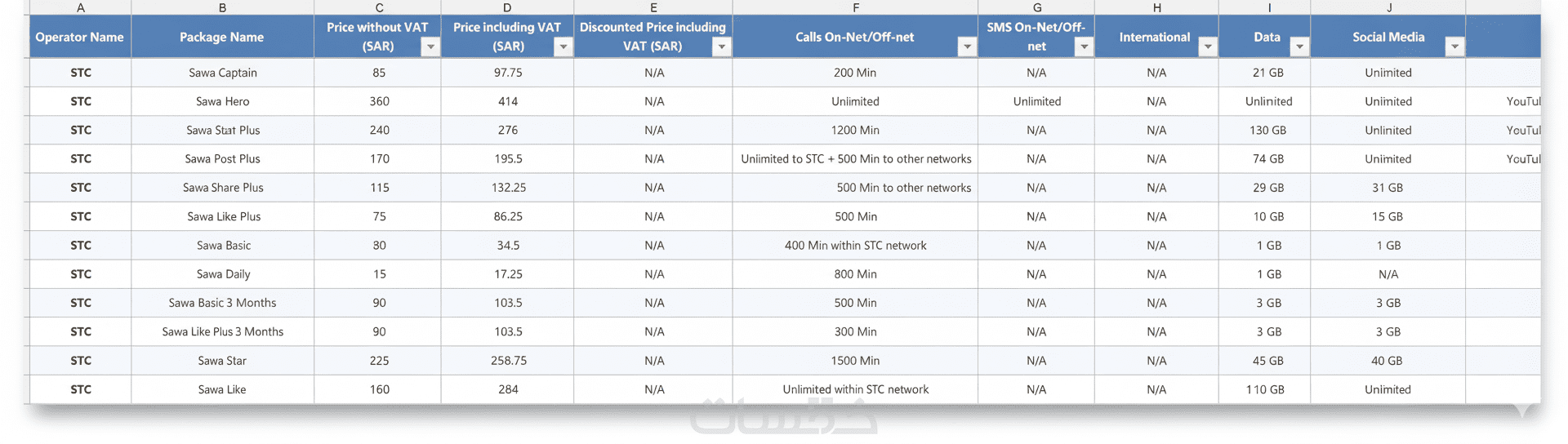Click the Package Name header cell
This screenshot has height=444, width=1568.
(x=222, y=37)
